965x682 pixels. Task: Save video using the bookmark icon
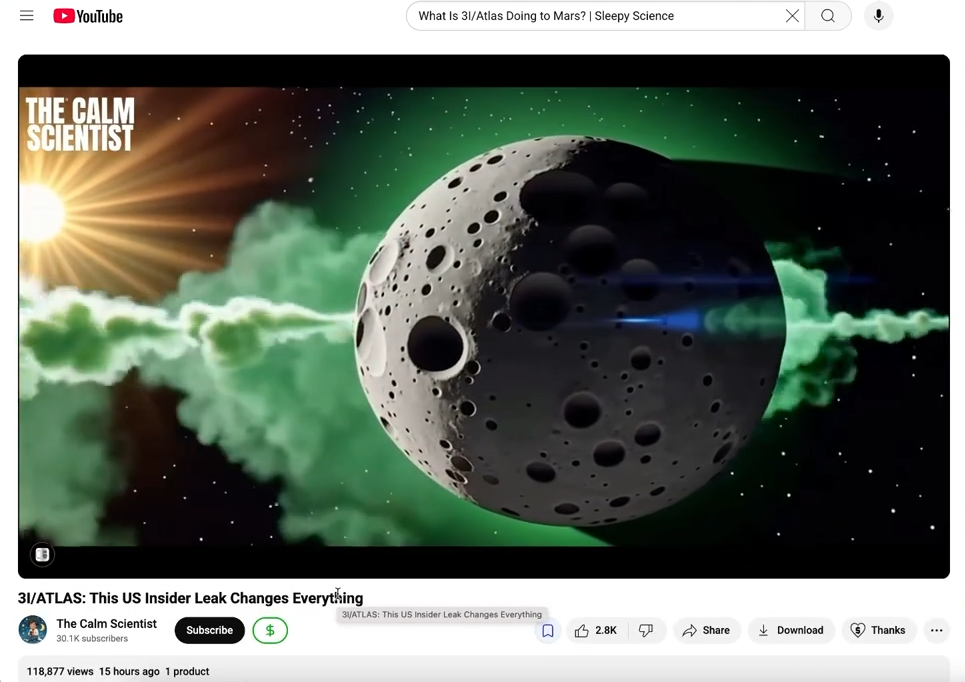(548, 631)
